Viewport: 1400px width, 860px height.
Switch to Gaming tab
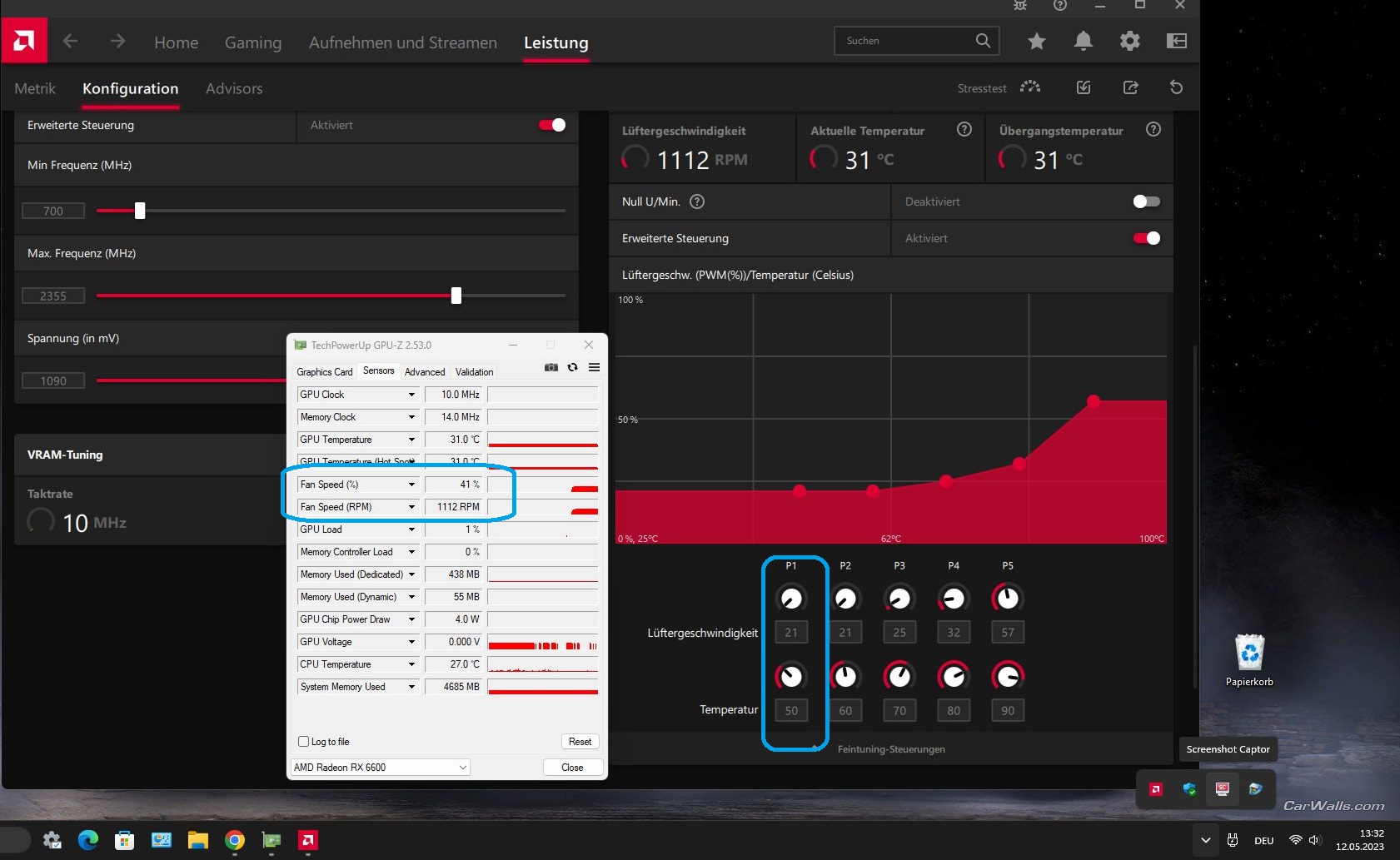(x=253, y=42)
